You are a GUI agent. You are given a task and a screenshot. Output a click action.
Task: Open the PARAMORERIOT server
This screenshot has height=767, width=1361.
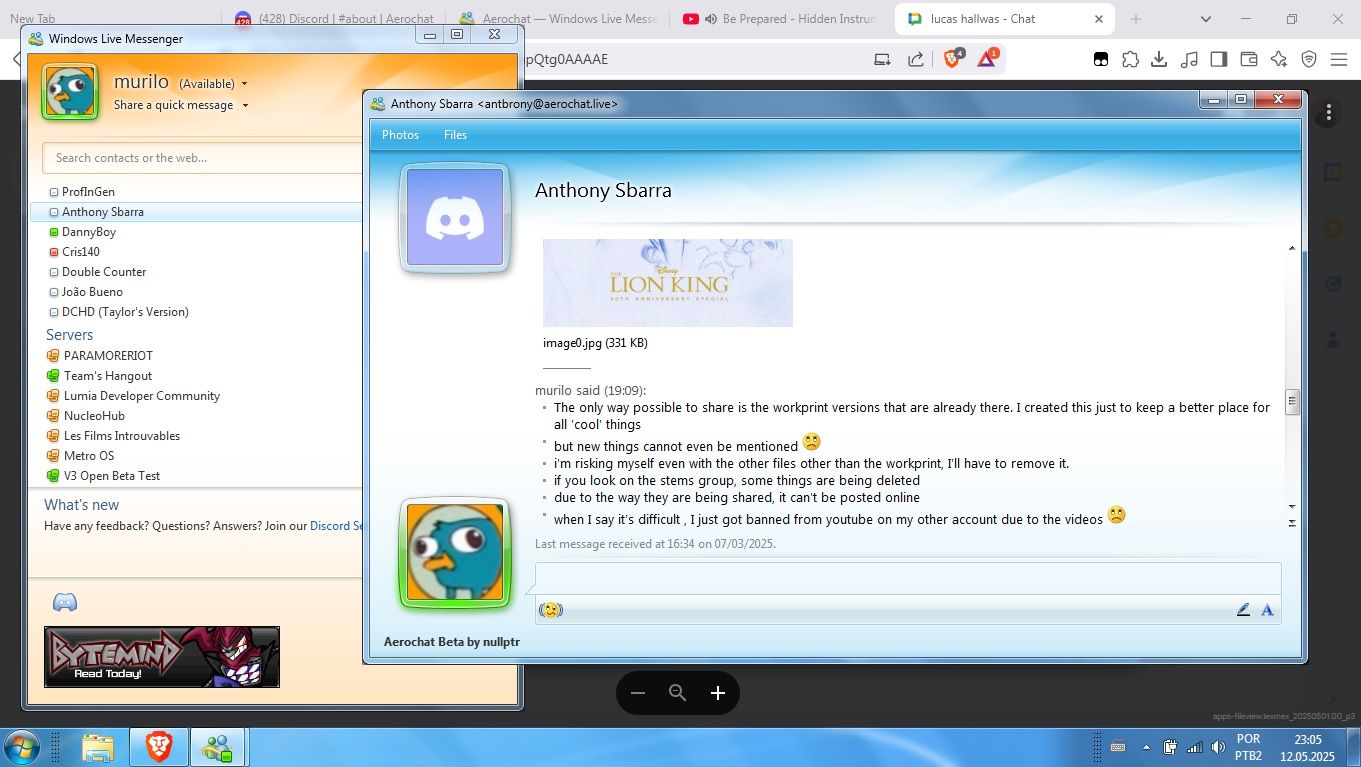click(108, 356)
